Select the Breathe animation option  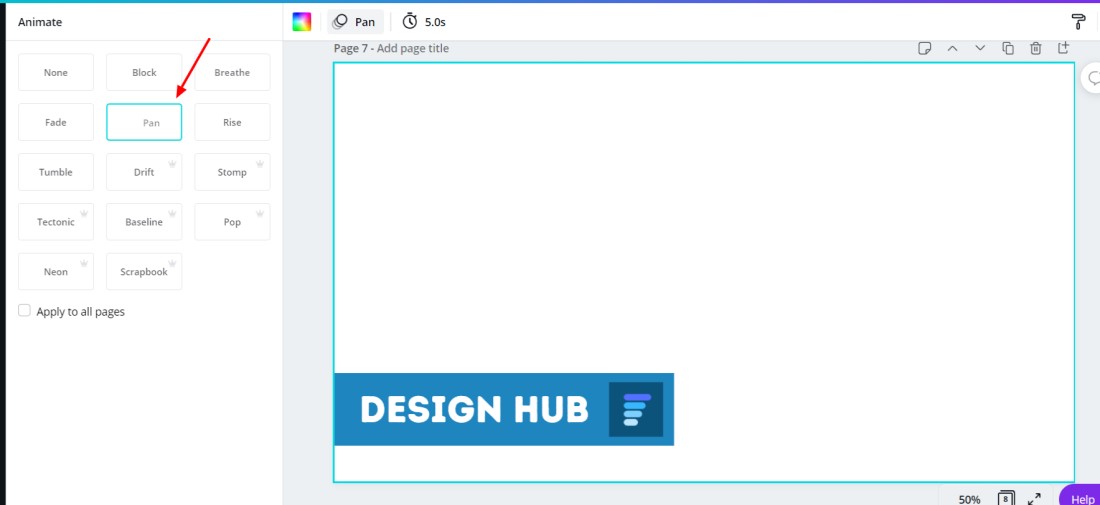point(232,72)
